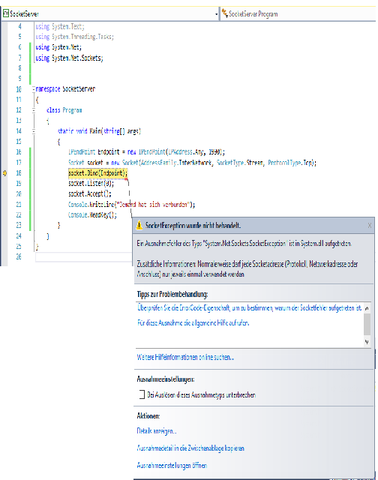The width and height of the screenshot is (378, 480).
Task: Click the Console.WriteLine statement on line 21
Action: tap(132, 204)
